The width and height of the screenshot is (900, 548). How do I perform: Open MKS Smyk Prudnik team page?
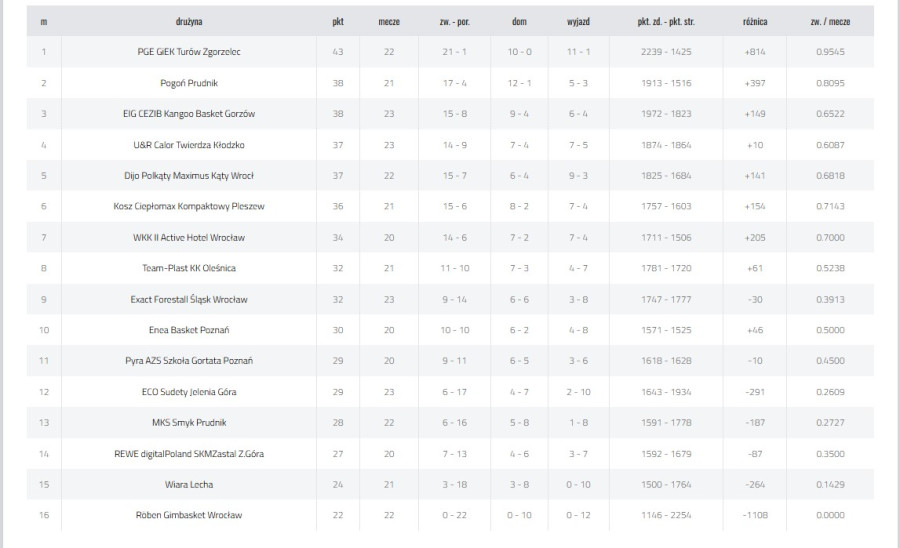point(189,423)
